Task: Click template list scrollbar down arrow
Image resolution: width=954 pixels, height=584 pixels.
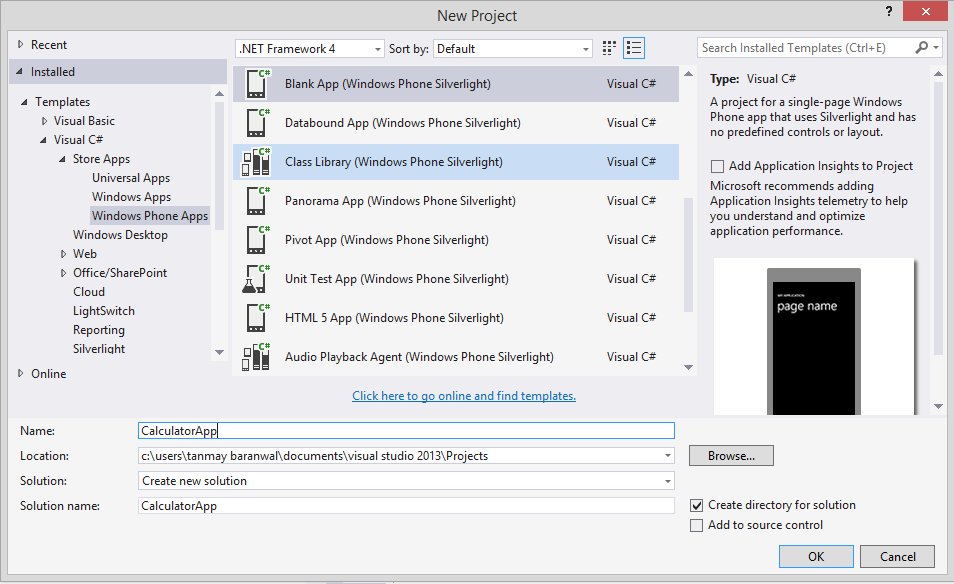Action: tap(688, 367)
